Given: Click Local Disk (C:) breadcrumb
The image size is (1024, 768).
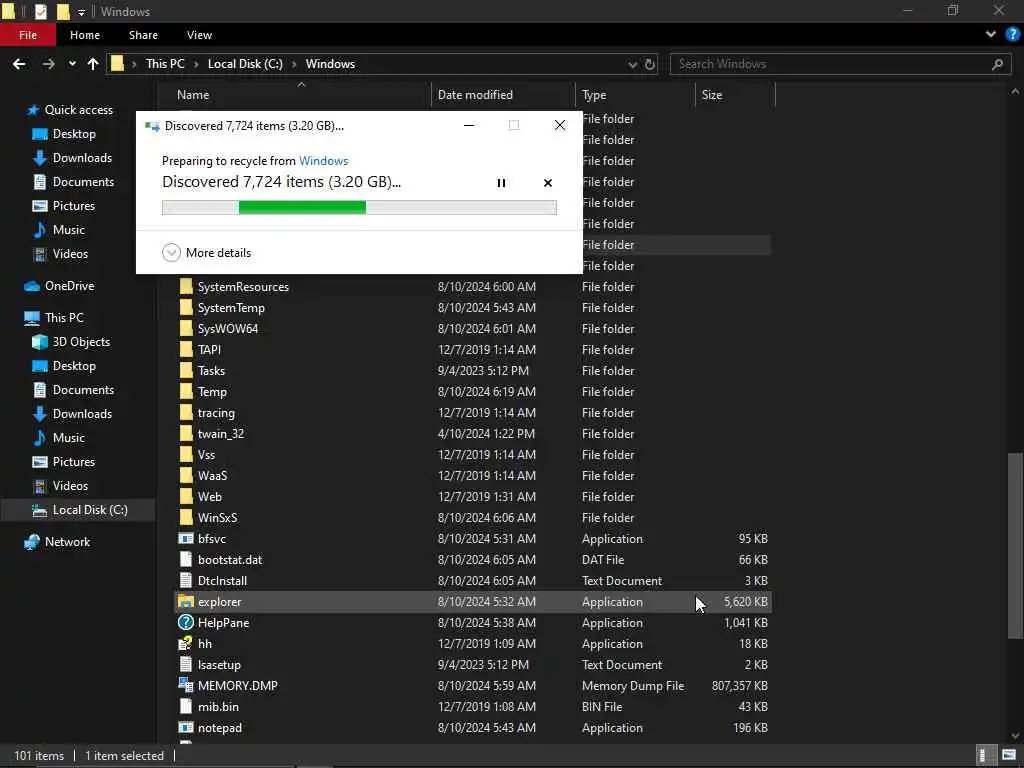Looking at the screenshot, I should point(245,64).
